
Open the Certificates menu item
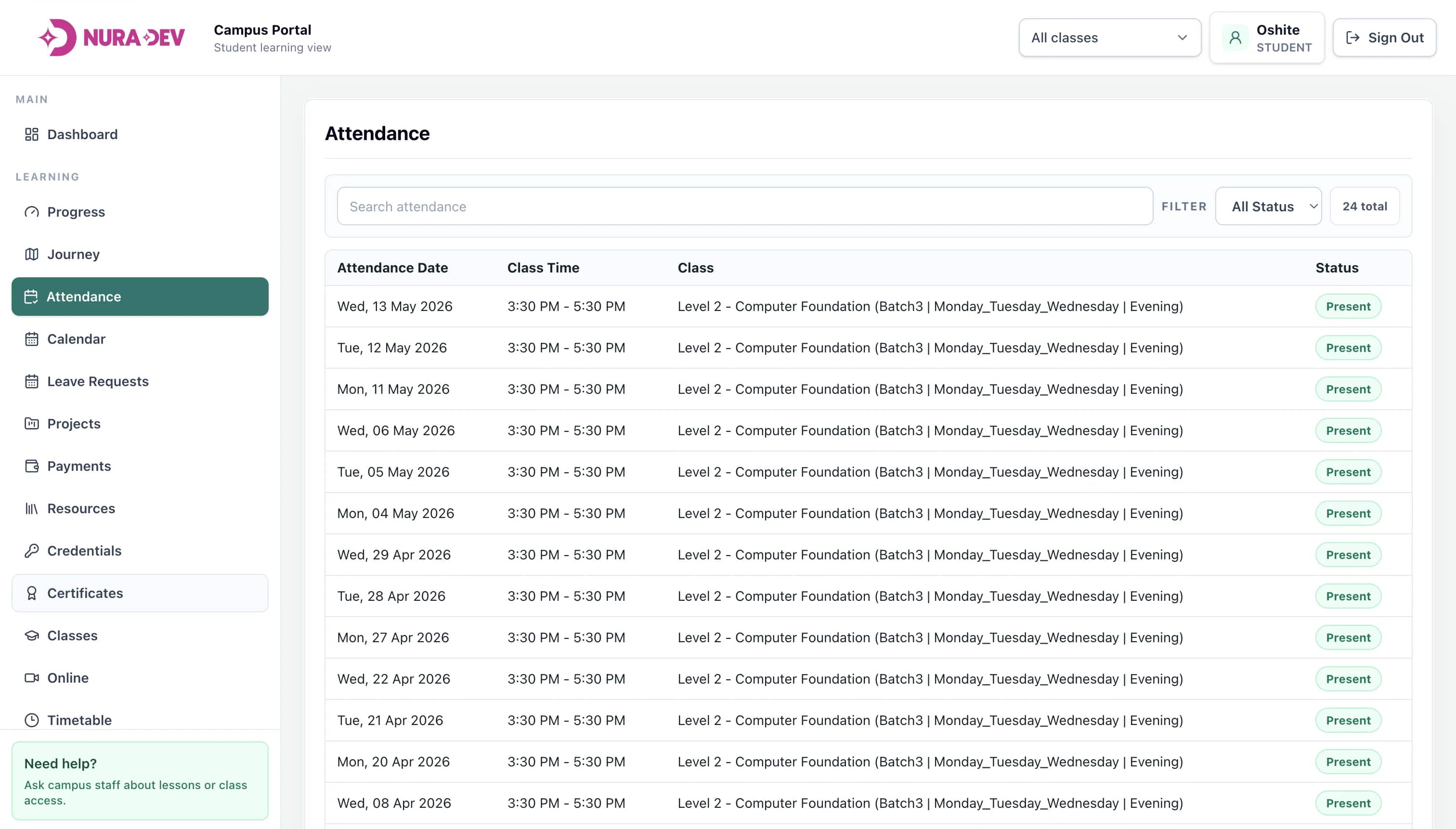click(x=140, y=593)
